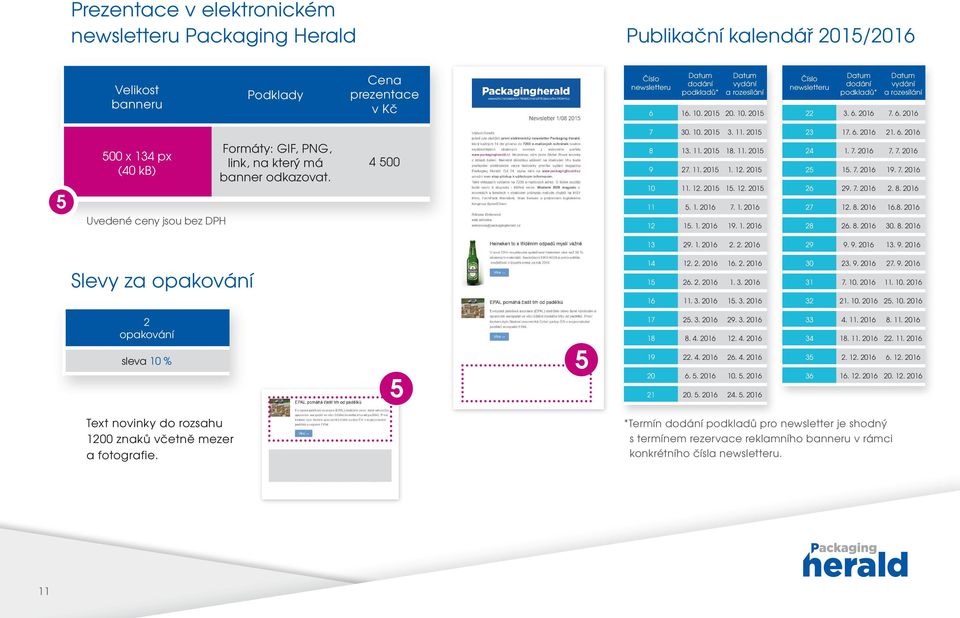Viewport: 960px width, 618px height.
Task: Select the '7. 10. 2016' date cell
Action: [x=858, y=282]
